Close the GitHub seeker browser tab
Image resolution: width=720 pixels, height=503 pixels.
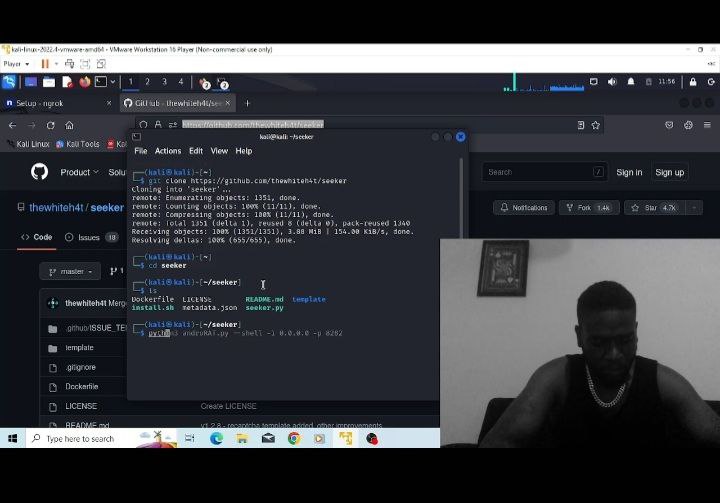pyautogui.click(x=228, y=103)
